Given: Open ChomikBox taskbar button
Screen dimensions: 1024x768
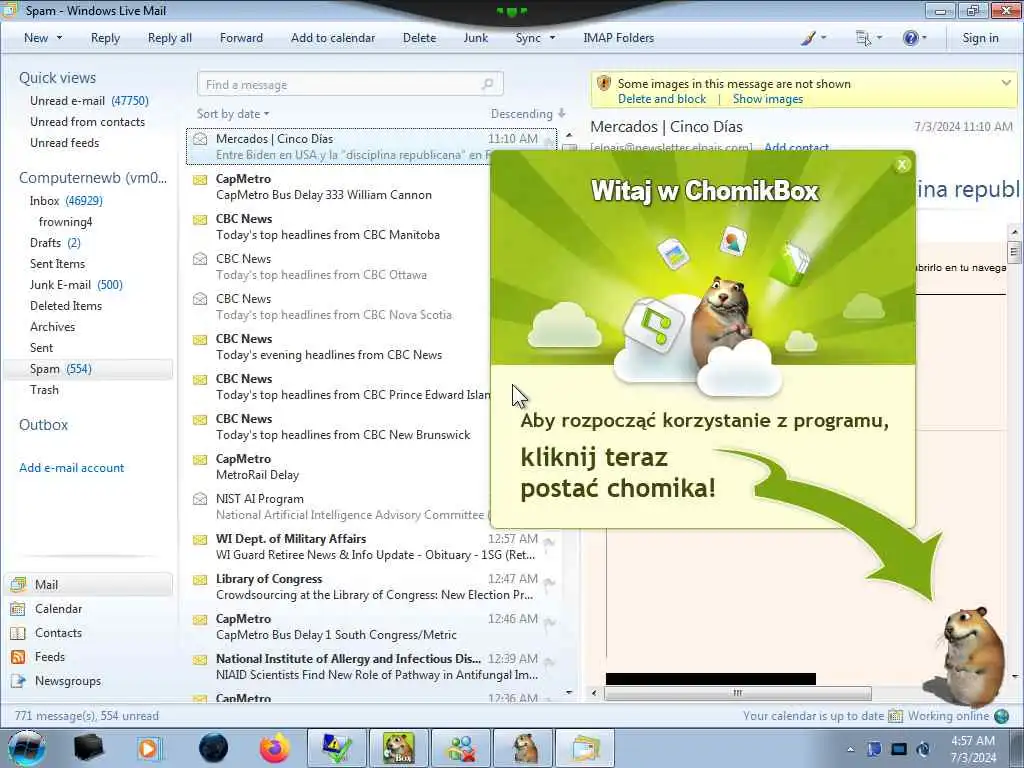Looking at the screenshot, I should point(398,748).
